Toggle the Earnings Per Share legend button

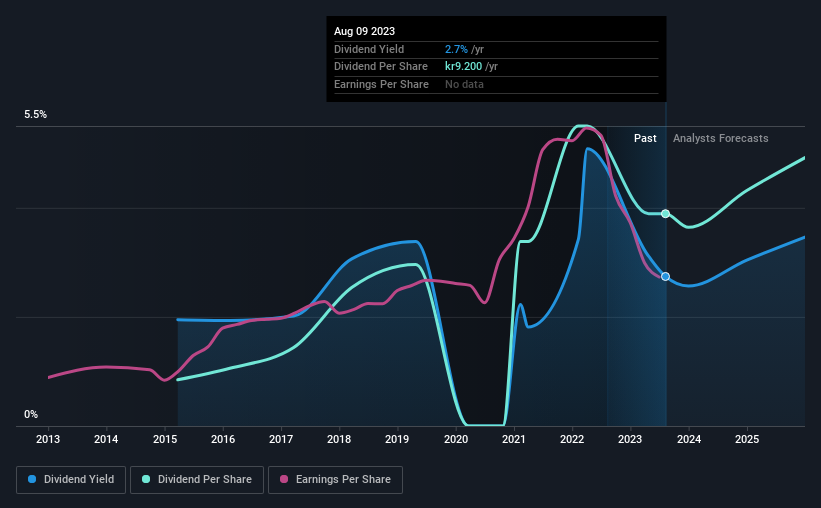[335, 480]
